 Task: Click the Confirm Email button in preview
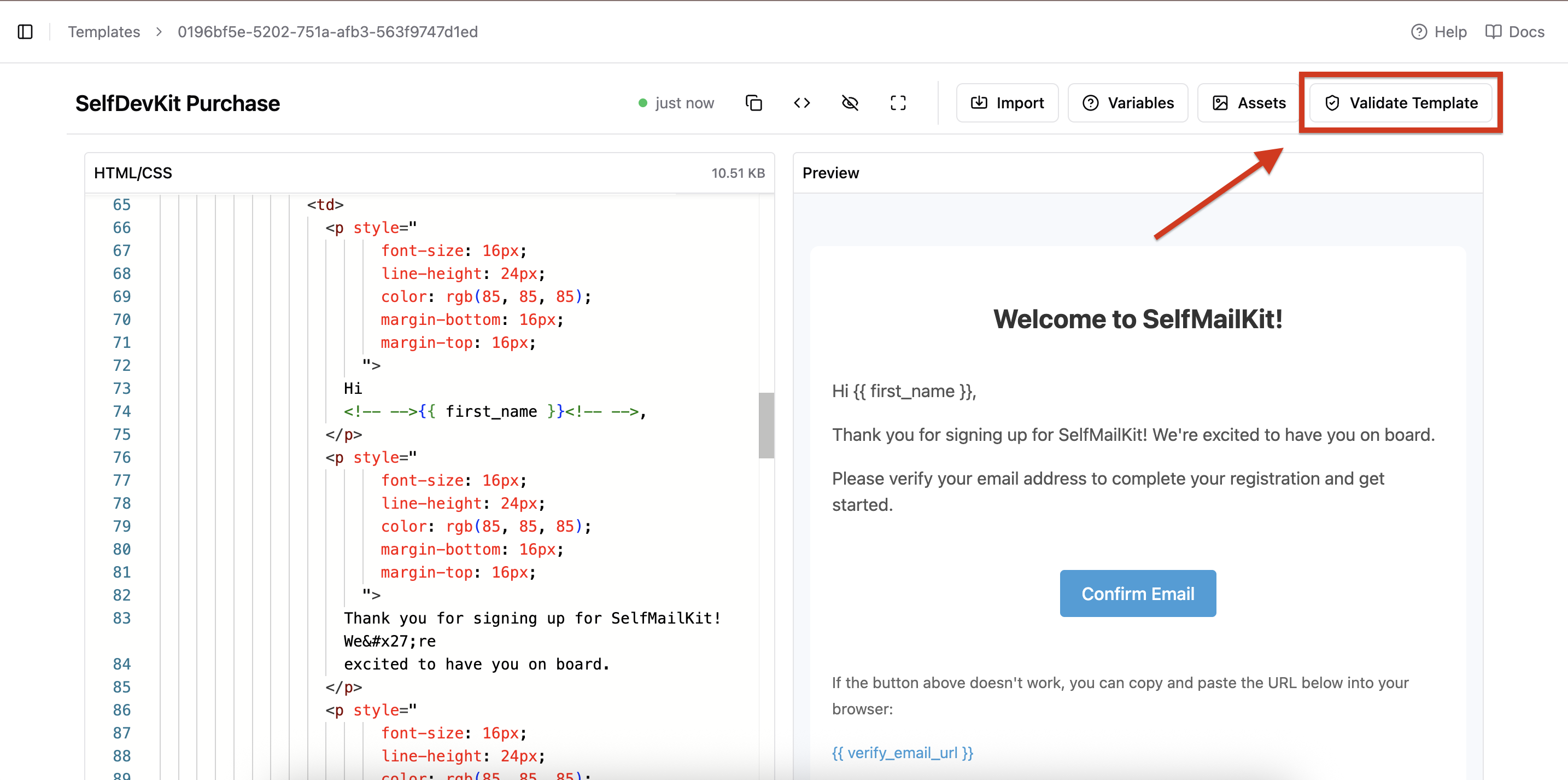click(x=1138, y=593)
